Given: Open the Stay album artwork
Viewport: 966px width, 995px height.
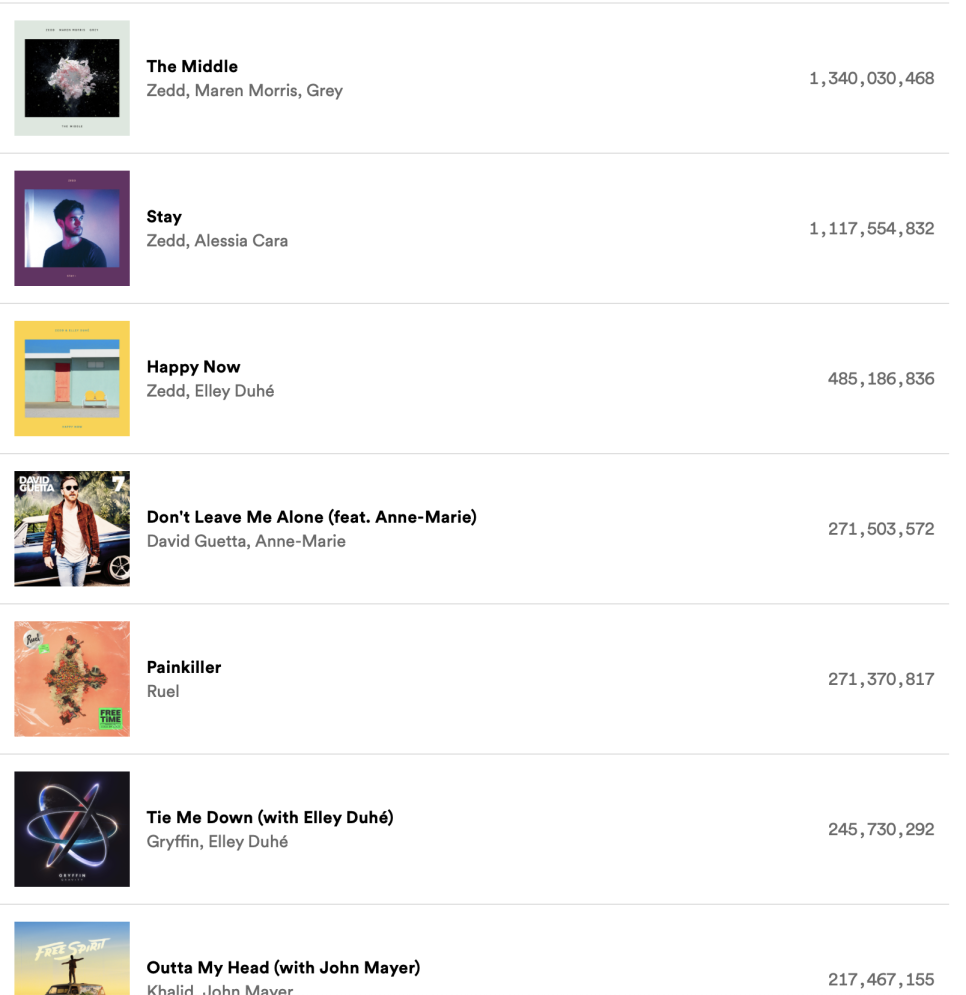Looking at the screenshot, I should (72, 228).
